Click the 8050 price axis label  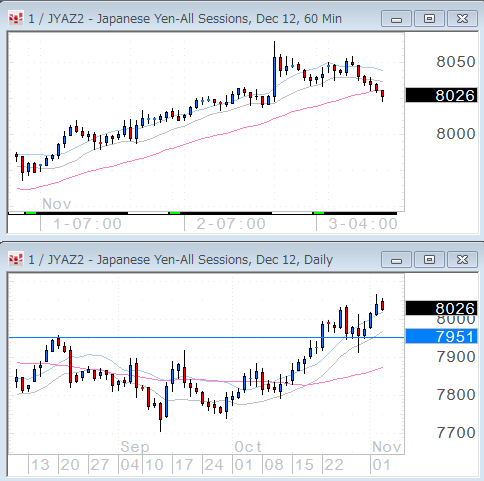pos(455,62)
